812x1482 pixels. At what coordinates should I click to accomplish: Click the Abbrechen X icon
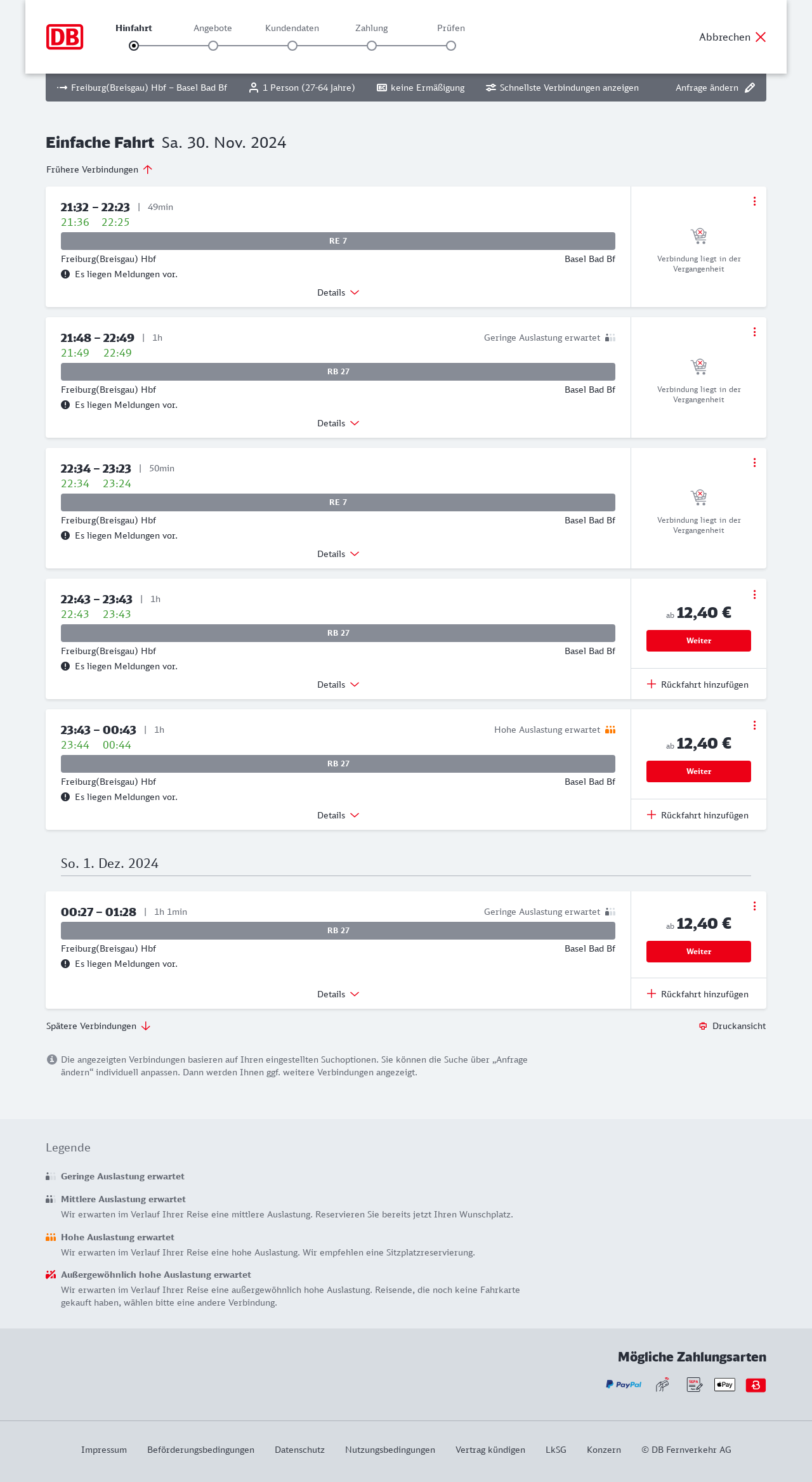pos(761,37)
